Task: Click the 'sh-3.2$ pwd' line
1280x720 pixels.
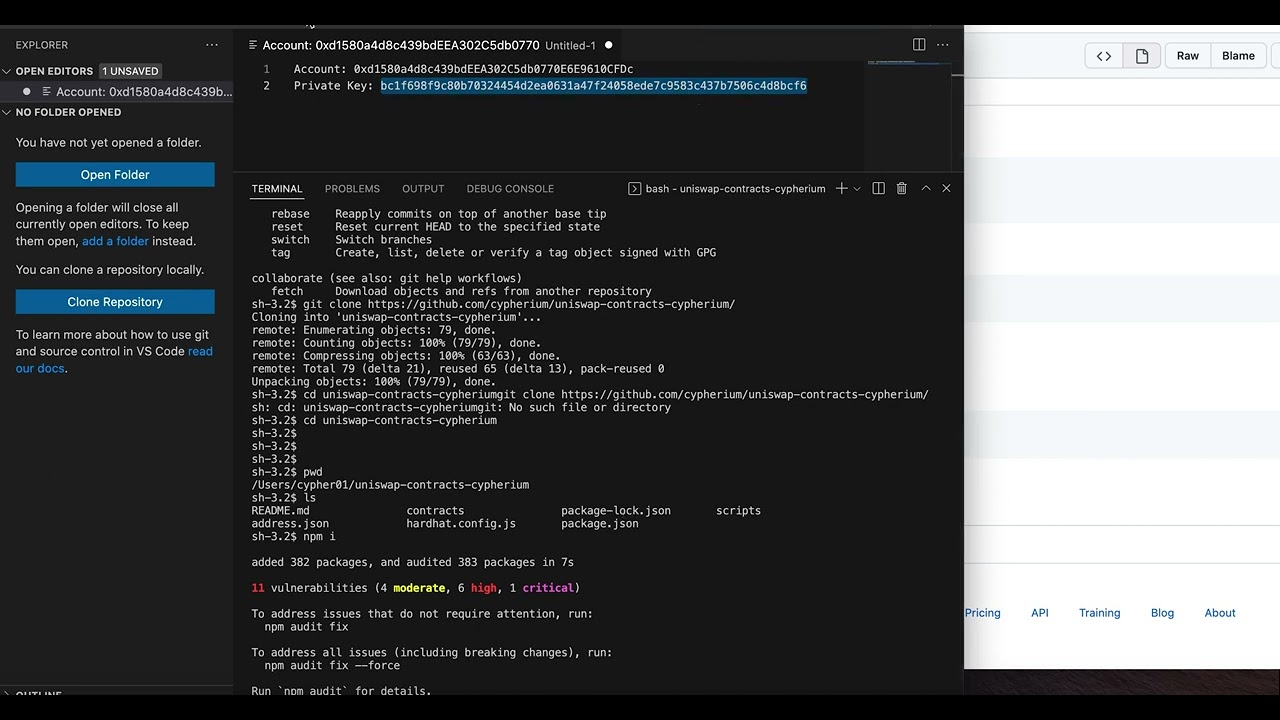Action: point(287,472)
